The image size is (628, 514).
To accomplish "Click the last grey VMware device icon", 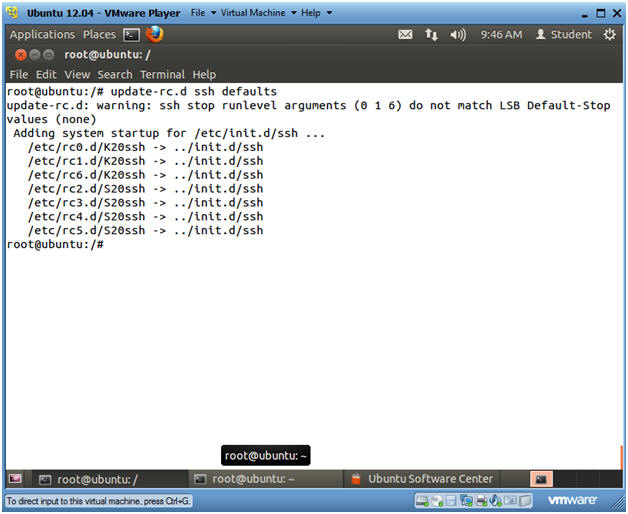I will pos(525,500).
